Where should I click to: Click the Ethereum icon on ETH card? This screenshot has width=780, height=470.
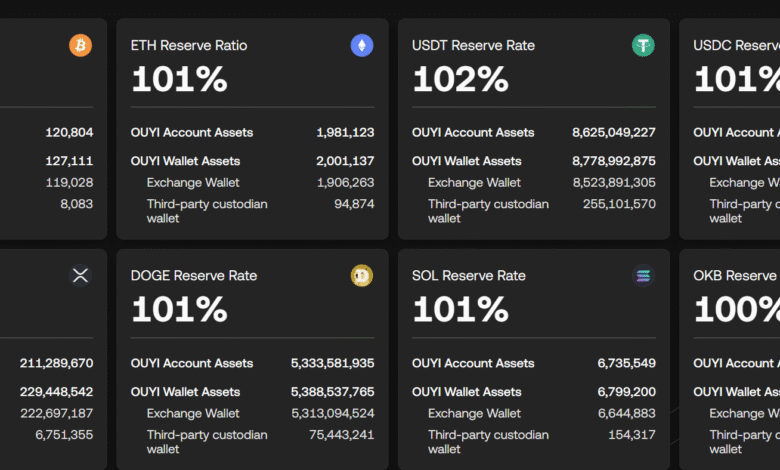362,45
